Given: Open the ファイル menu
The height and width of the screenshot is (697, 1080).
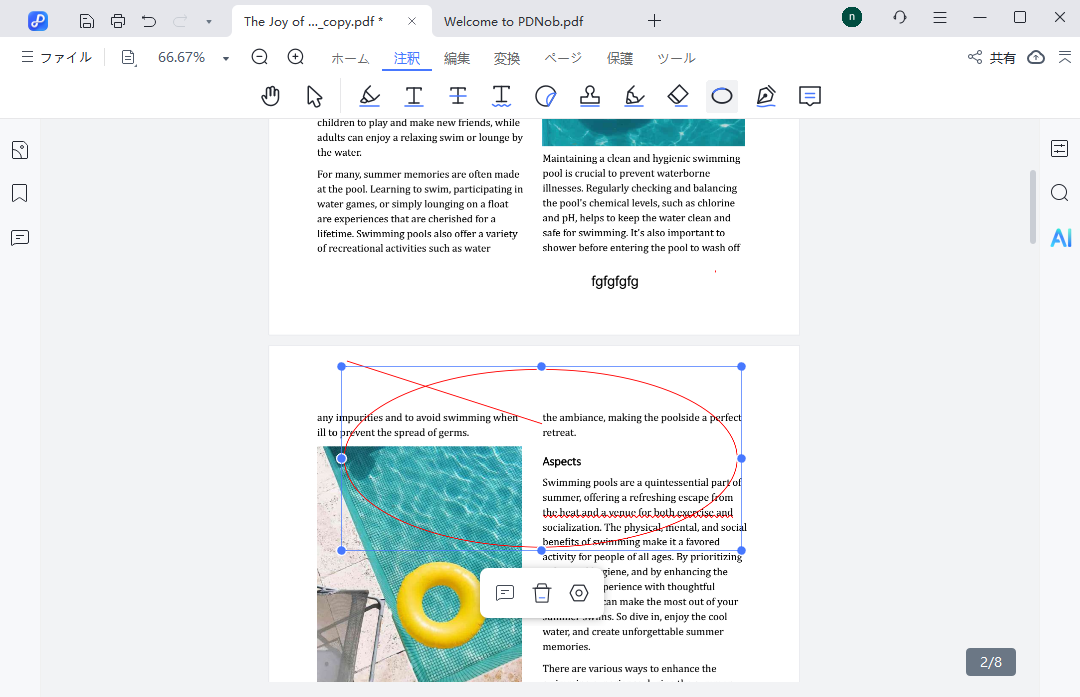Looking at the screenshot, I should [x=57, y=58].
